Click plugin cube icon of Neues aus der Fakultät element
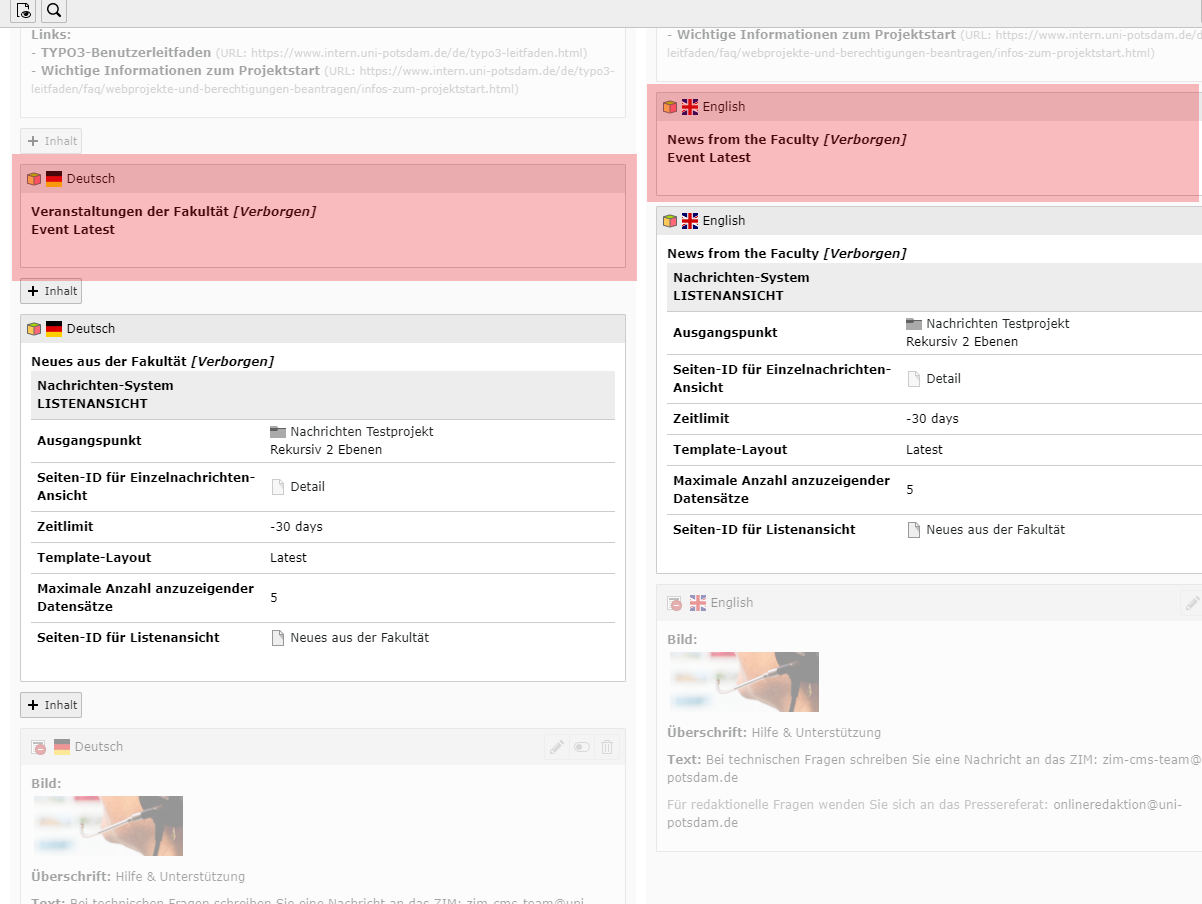 [34, 329]
